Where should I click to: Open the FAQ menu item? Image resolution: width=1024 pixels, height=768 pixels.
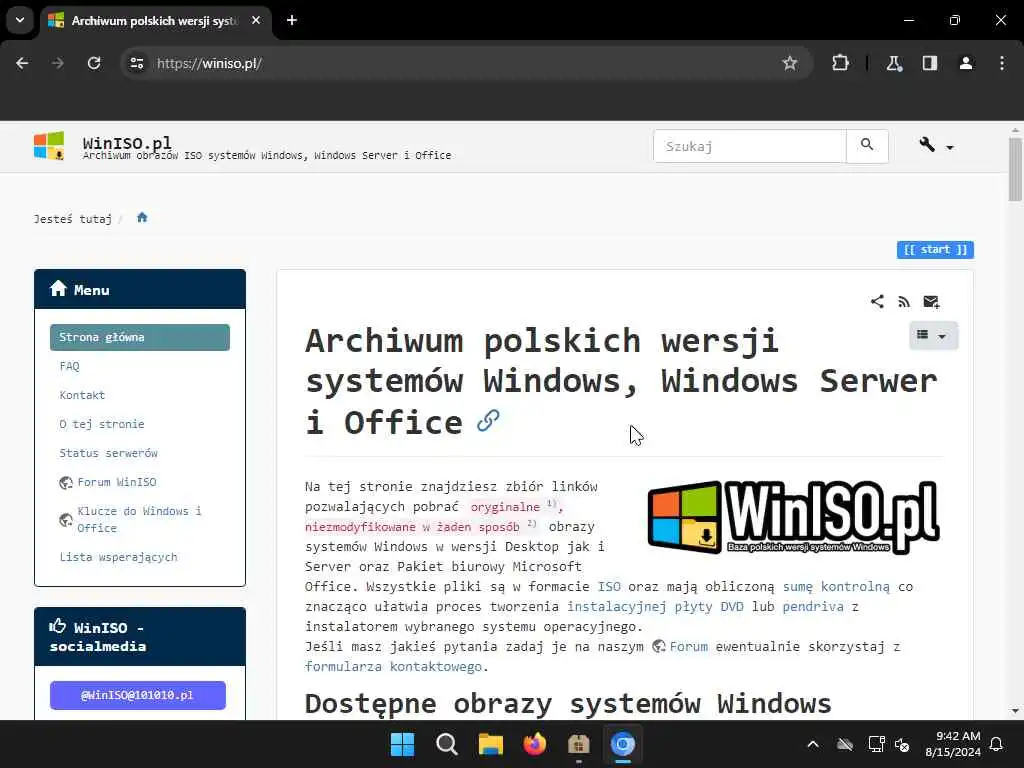[x=69, y=366]
